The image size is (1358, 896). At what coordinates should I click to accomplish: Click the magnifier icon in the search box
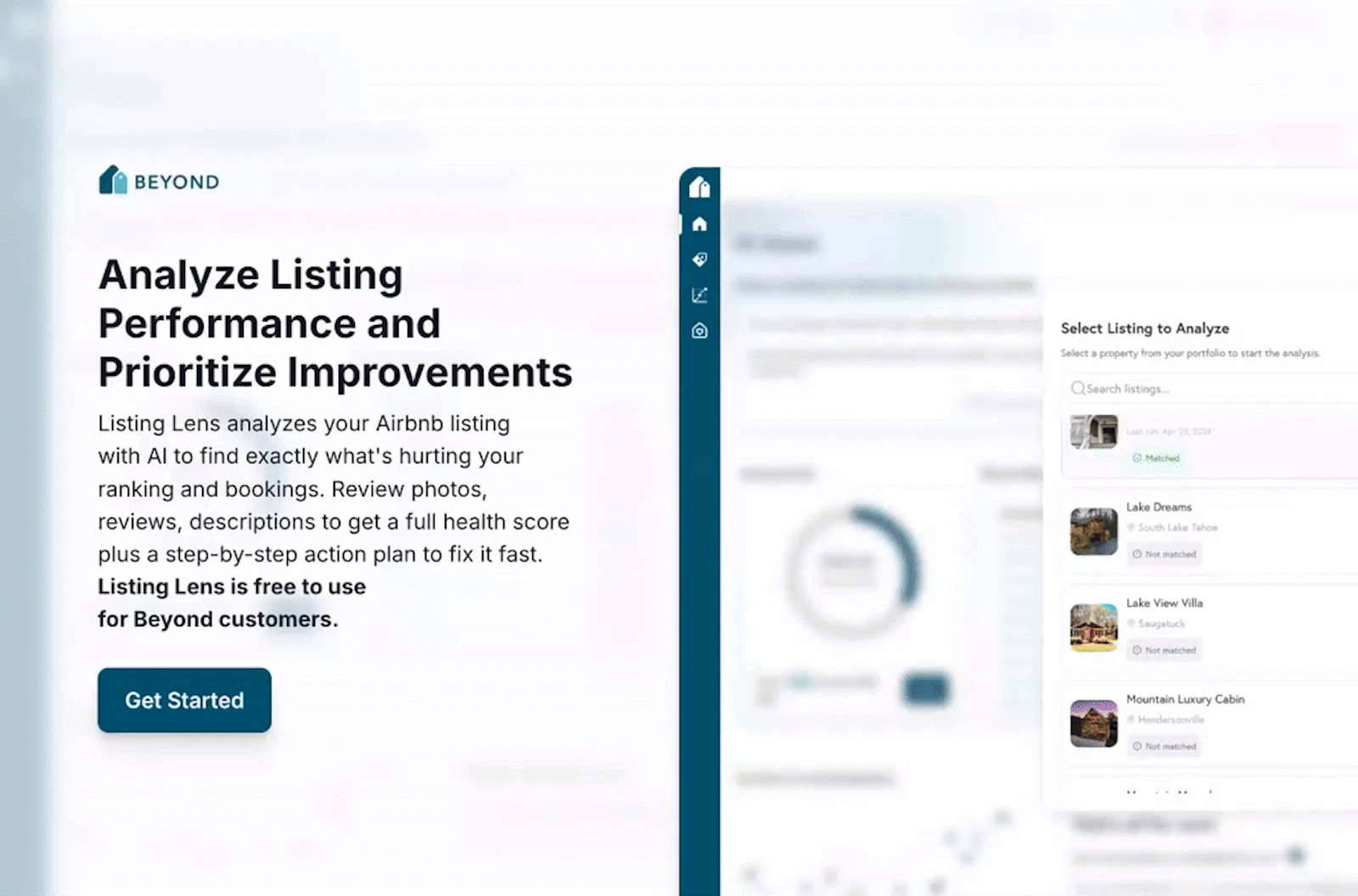pyautogui.click(x=1078, y=389)
